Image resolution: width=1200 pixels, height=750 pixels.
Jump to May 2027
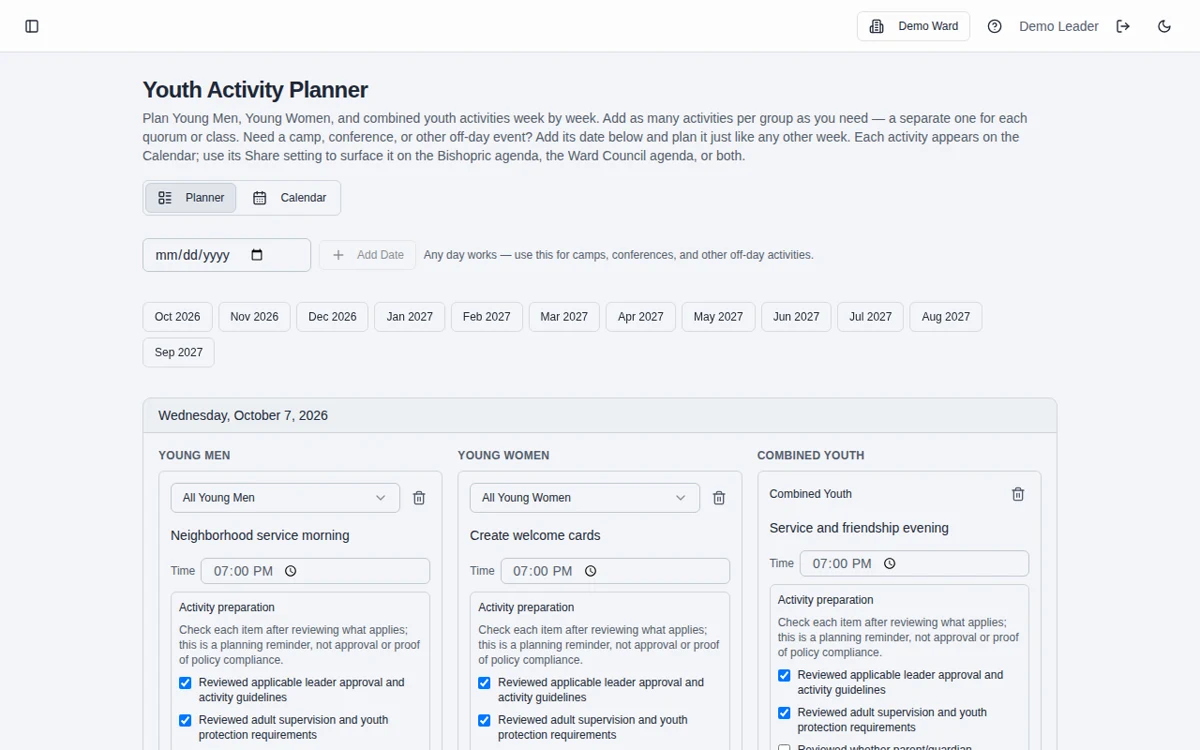click(718, 317)
